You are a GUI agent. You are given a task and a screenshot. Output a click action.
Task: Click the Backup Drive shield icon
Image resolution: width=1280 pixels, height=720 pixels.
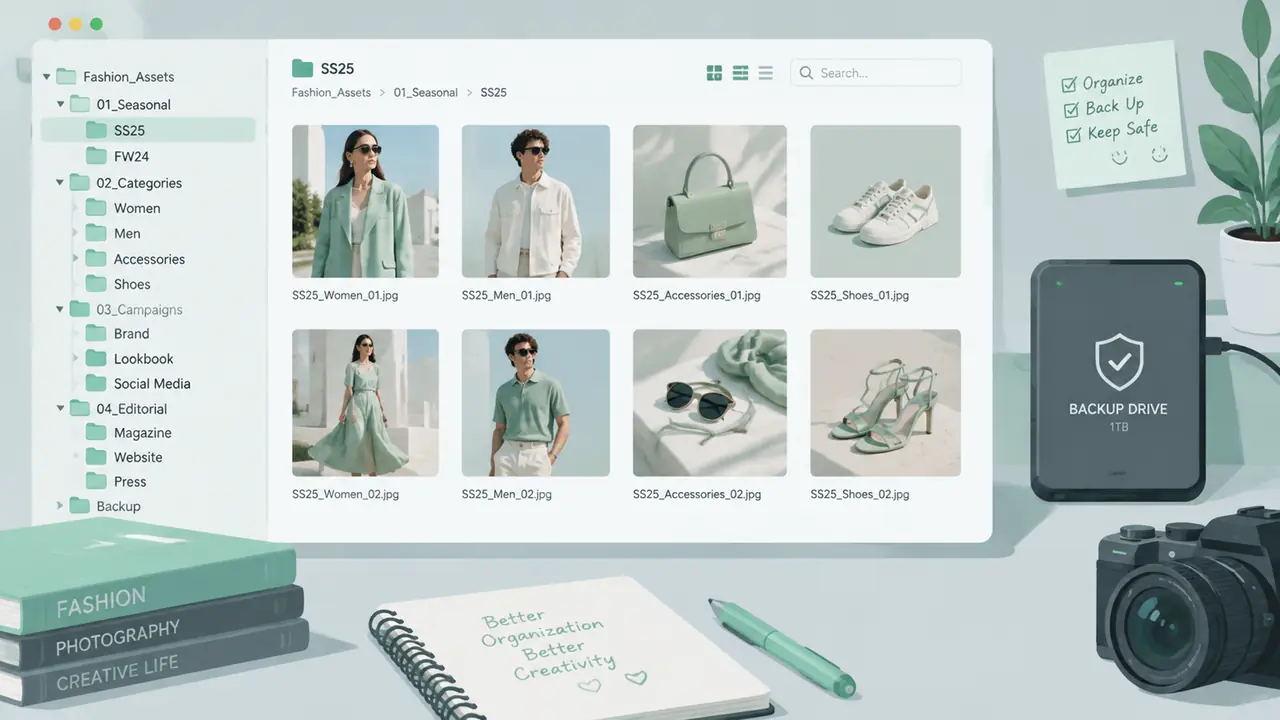coord(1118,362)
